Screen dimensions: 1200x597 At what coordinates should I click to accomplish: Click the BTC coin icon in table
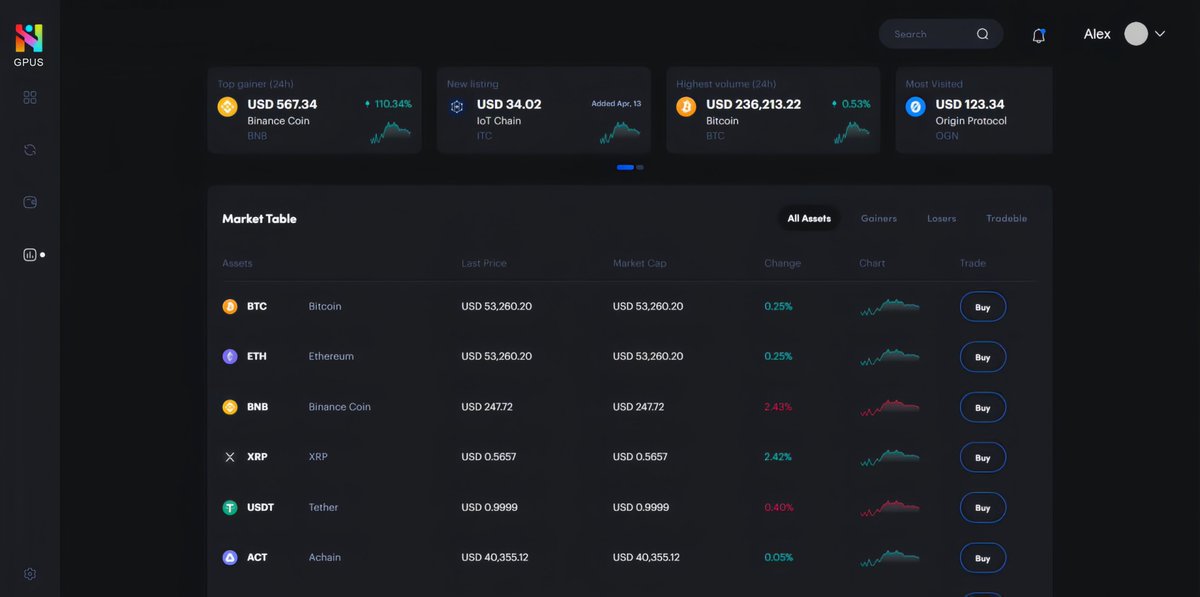tap(230, 307)
